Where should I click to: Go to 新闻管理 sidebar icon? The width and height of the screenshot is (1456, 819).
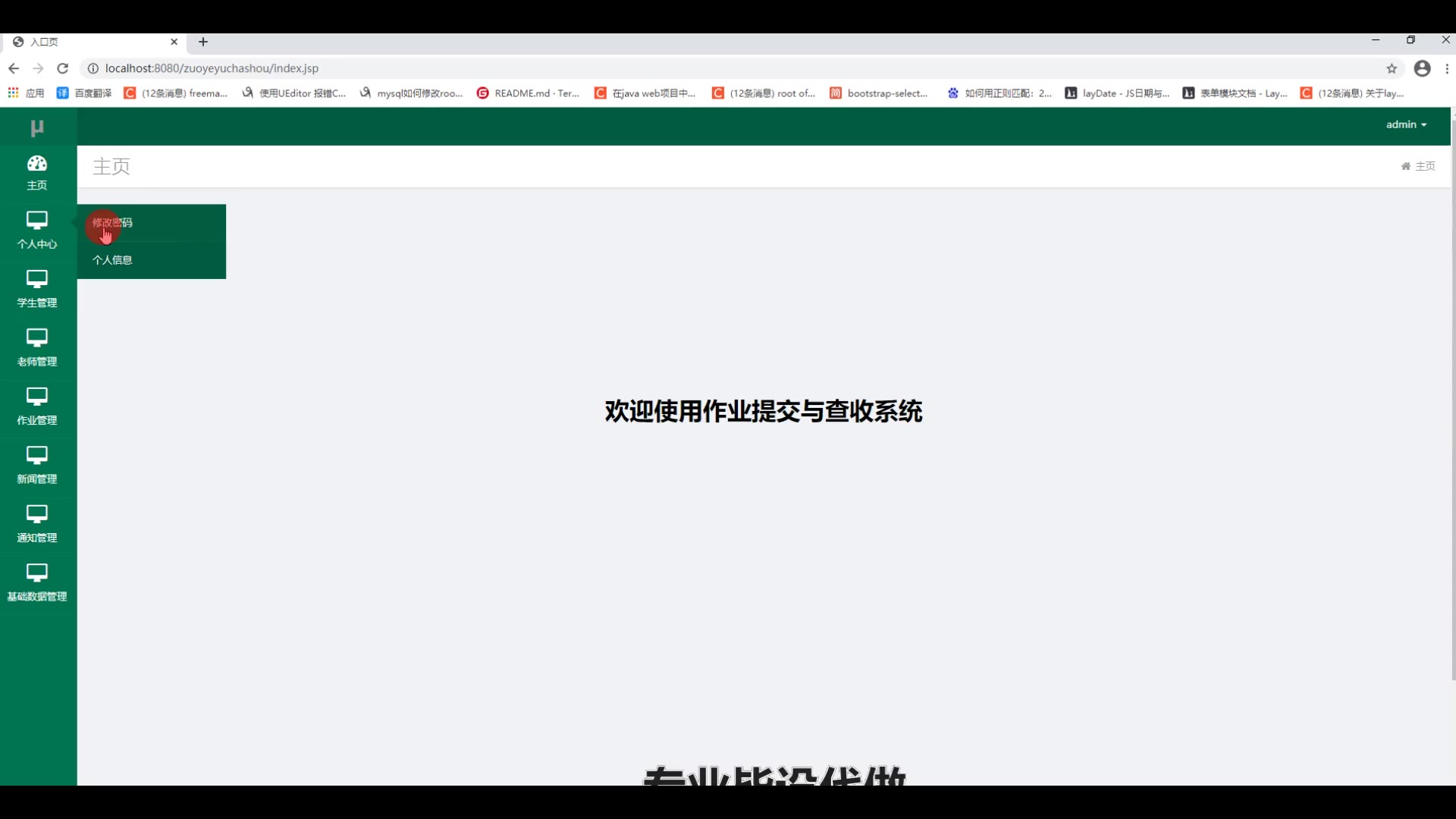tap(36, 455)
